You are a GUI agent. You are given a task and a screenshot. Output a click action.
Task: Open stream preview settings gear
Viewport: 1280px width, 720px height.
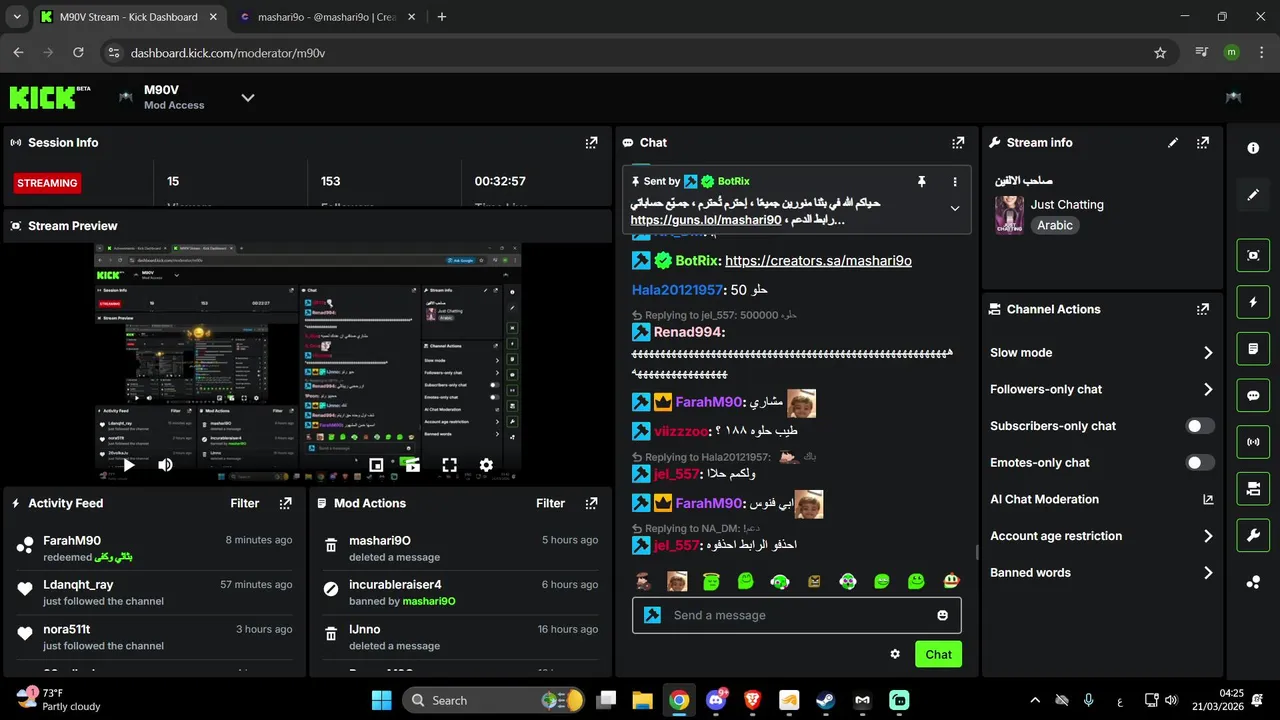[486, 465]
